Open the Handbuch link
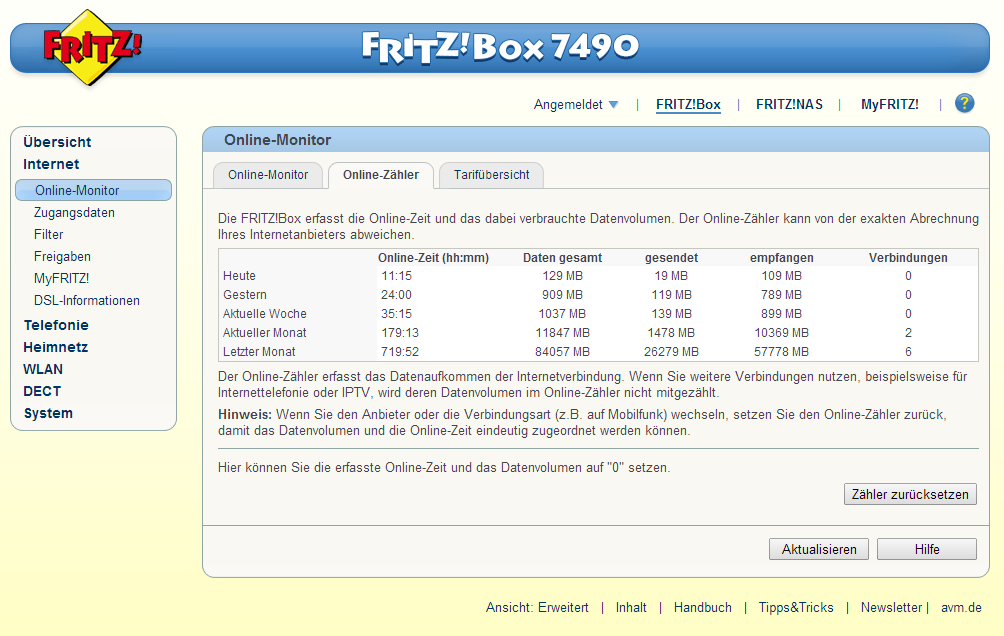 pos(702,607)
